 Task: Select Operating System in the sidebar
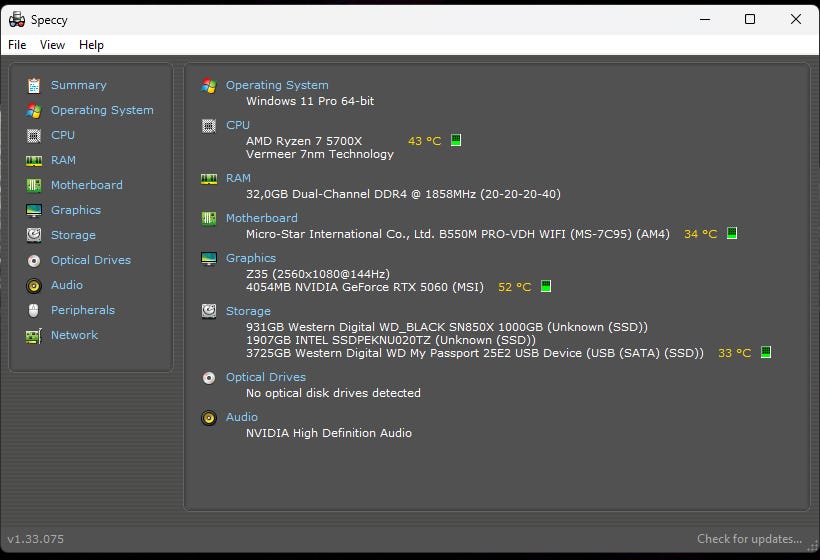[102, 110]
